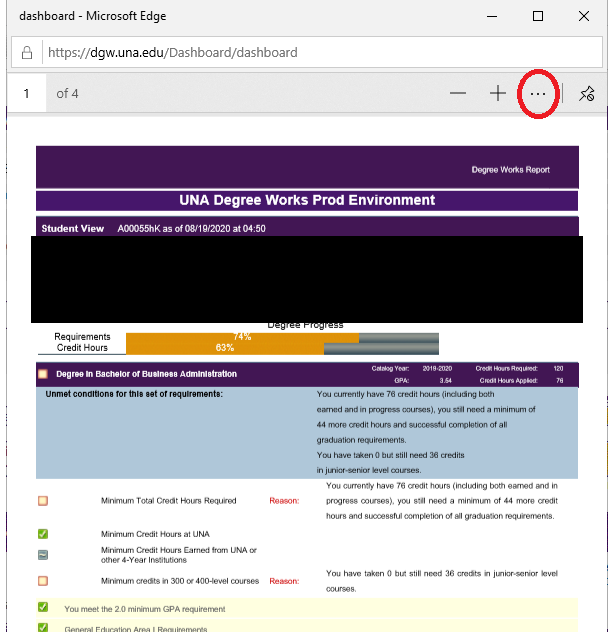Click the General Education Area I Requirements check
The width and height of the screenshot is (614, 632).
43,627
